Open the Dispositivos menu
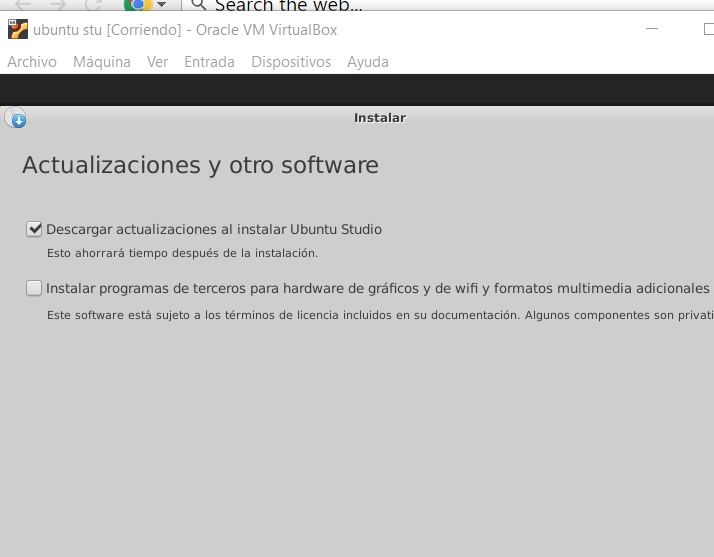Image resolution: width=714 pixels, height=557 pixels. [x=291, y=62]
